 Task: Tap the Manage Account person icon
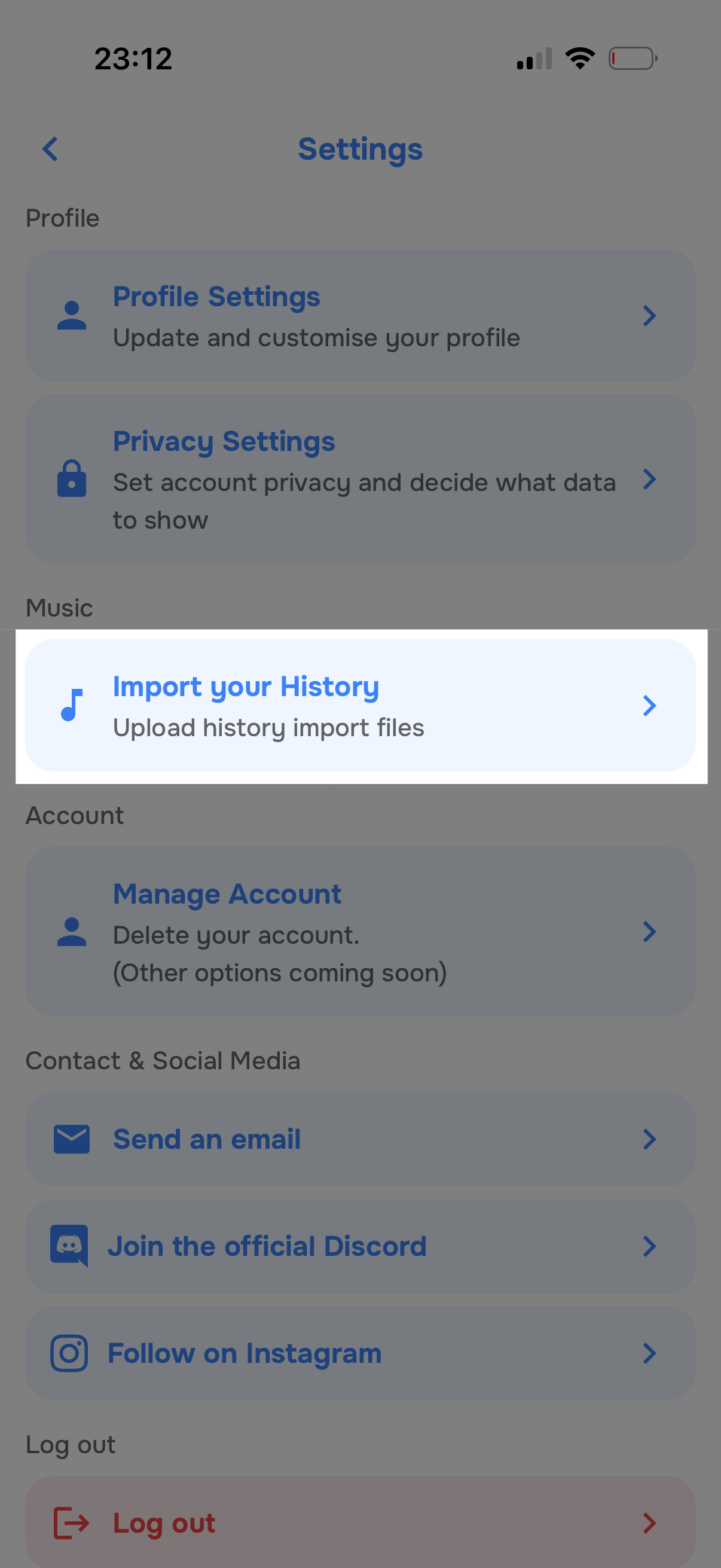(x=72, y=931)
